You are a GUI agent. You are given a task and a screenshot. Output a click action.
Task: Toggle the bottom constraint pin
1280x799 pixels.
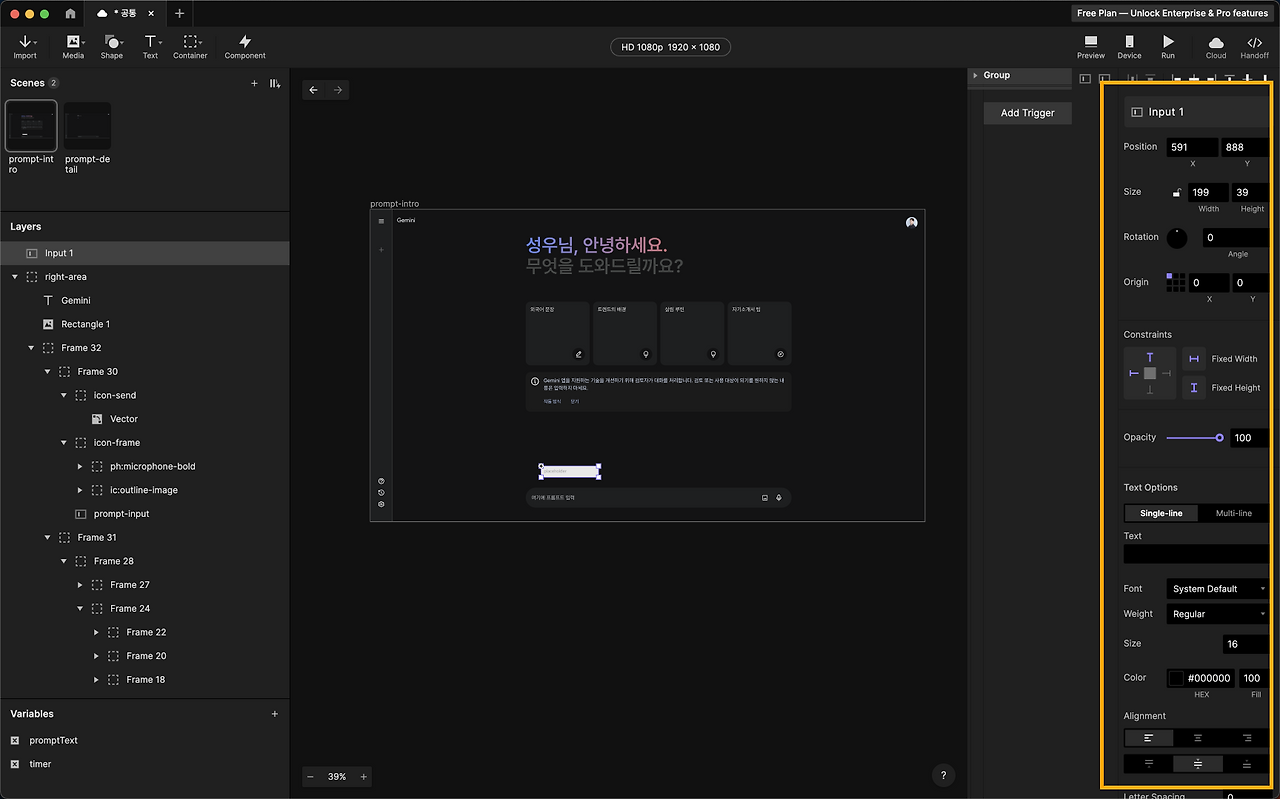point(1150,389)
